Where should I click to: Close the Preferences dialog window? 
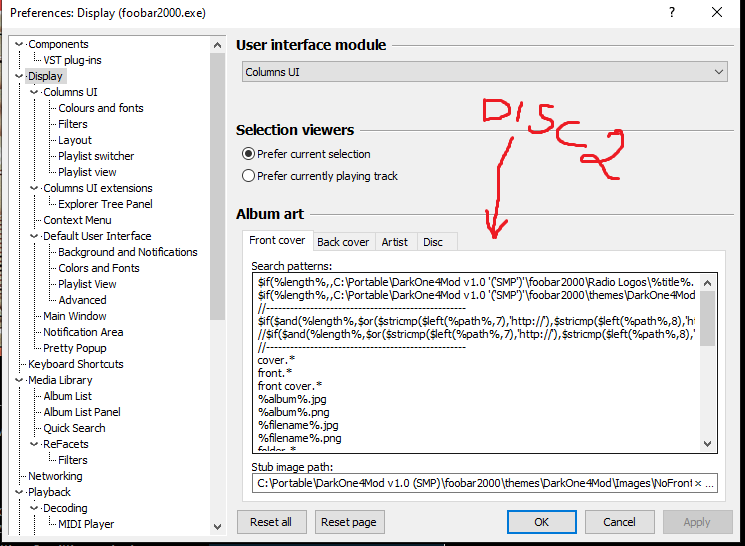point(717,12)
